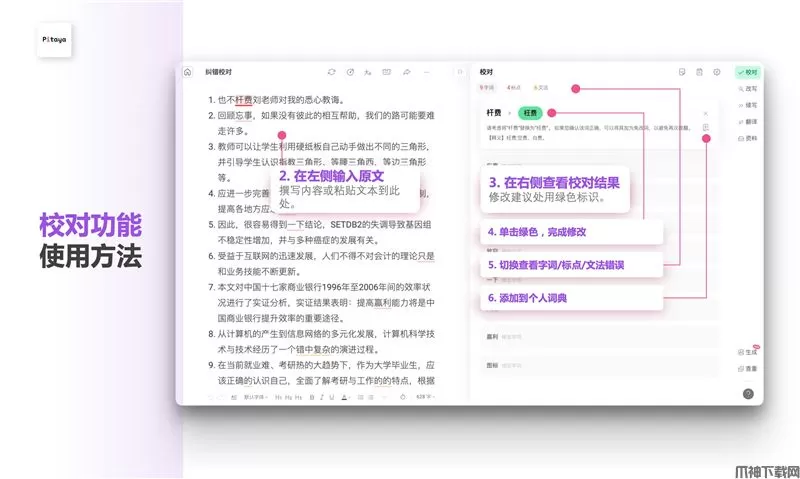The width and height of the screenshot is (800, 479).
Task: Accept the green 枉费 suggestion
Action: pos(530,113)
